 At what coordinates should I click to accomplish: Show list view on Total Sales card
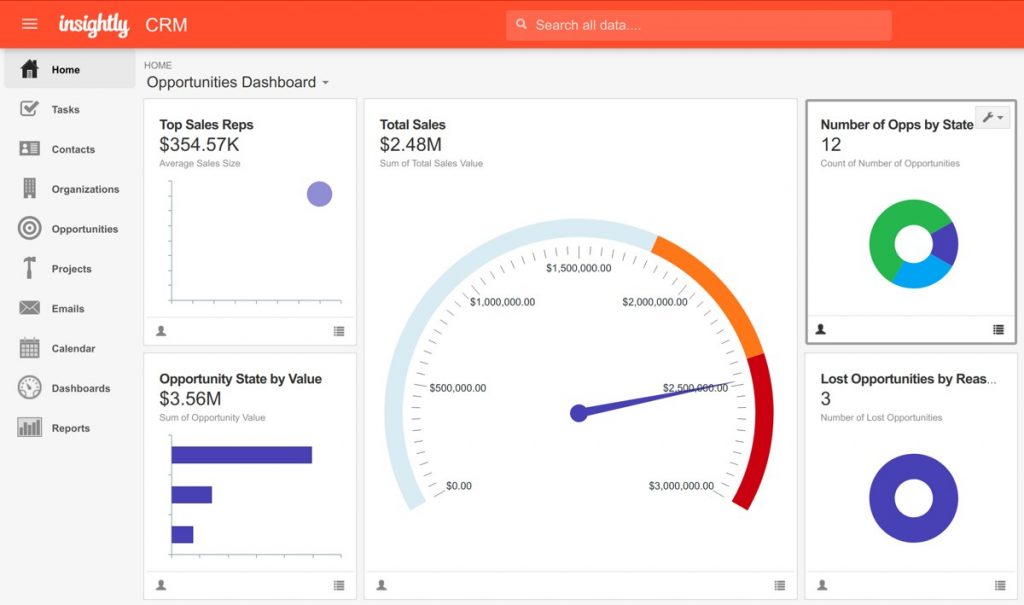coord(779,585)
